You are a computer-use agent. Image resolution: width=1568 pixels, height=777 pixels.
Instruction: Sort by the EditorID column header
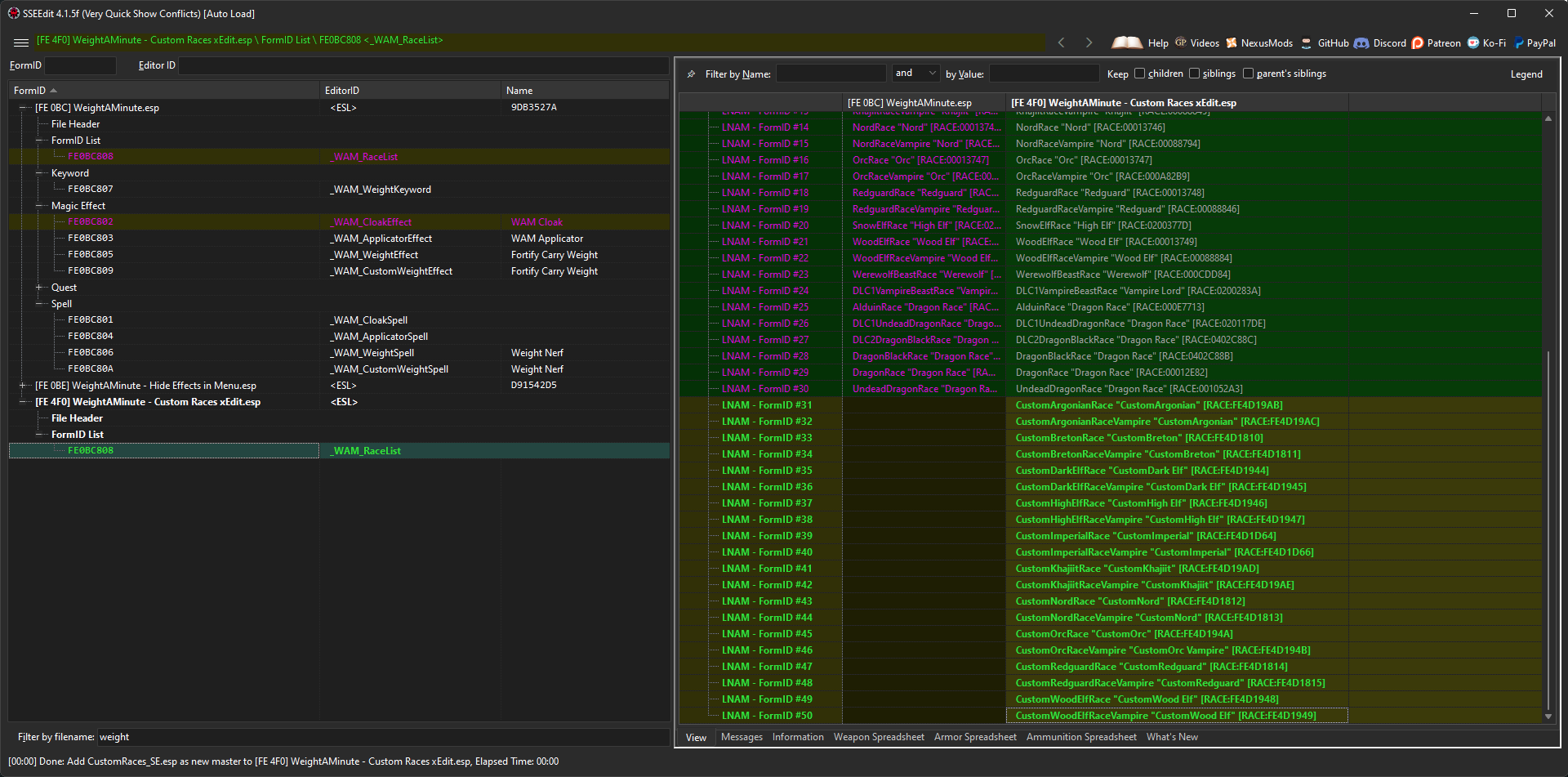410,91
